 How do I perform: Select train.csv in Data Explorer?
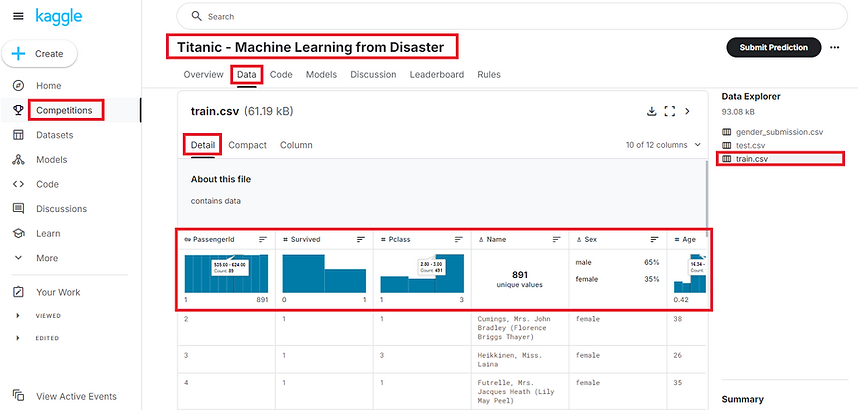752,159
